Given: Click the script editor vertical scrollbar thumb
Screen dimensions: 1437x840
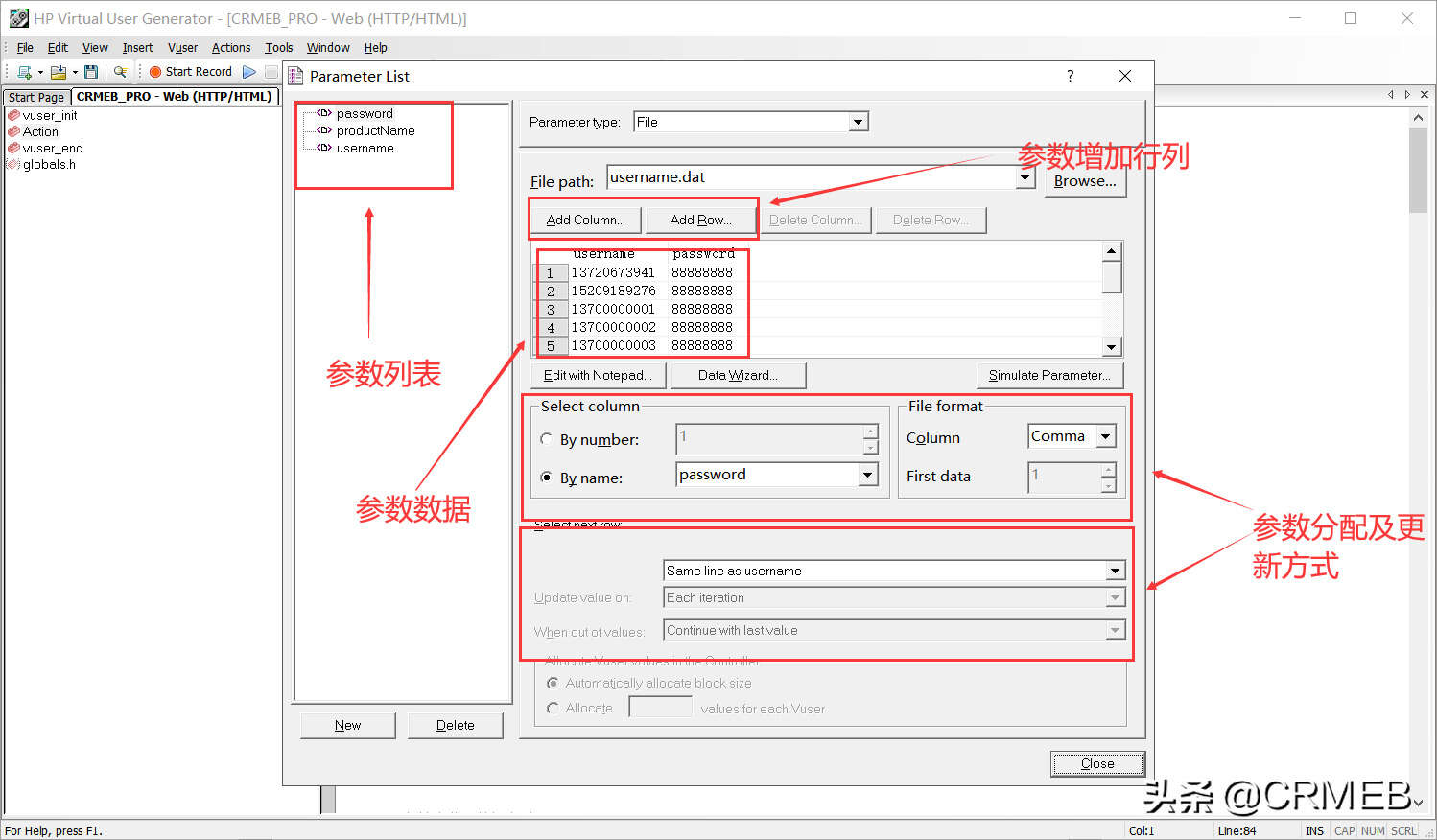Looking at the screenshot, I should 1419,170.
